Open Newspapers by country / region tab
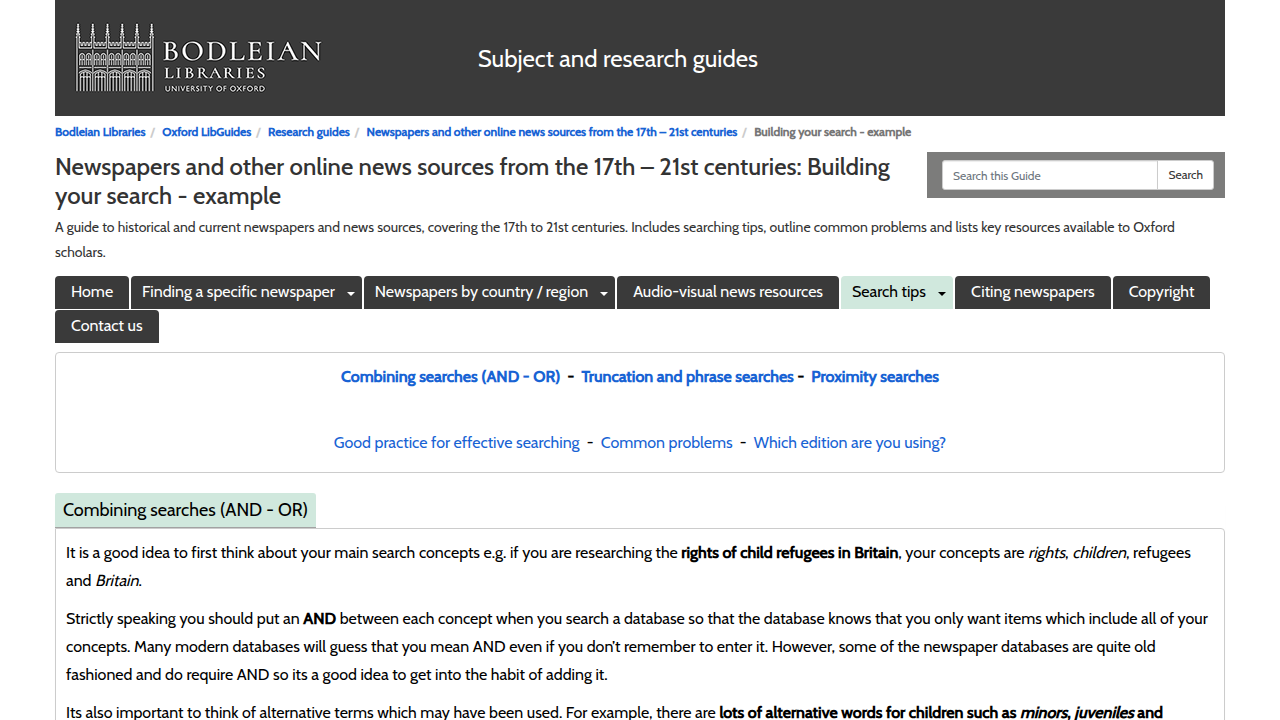The width and height of the screenshot is (1280, 720). [x=481, y=292]
